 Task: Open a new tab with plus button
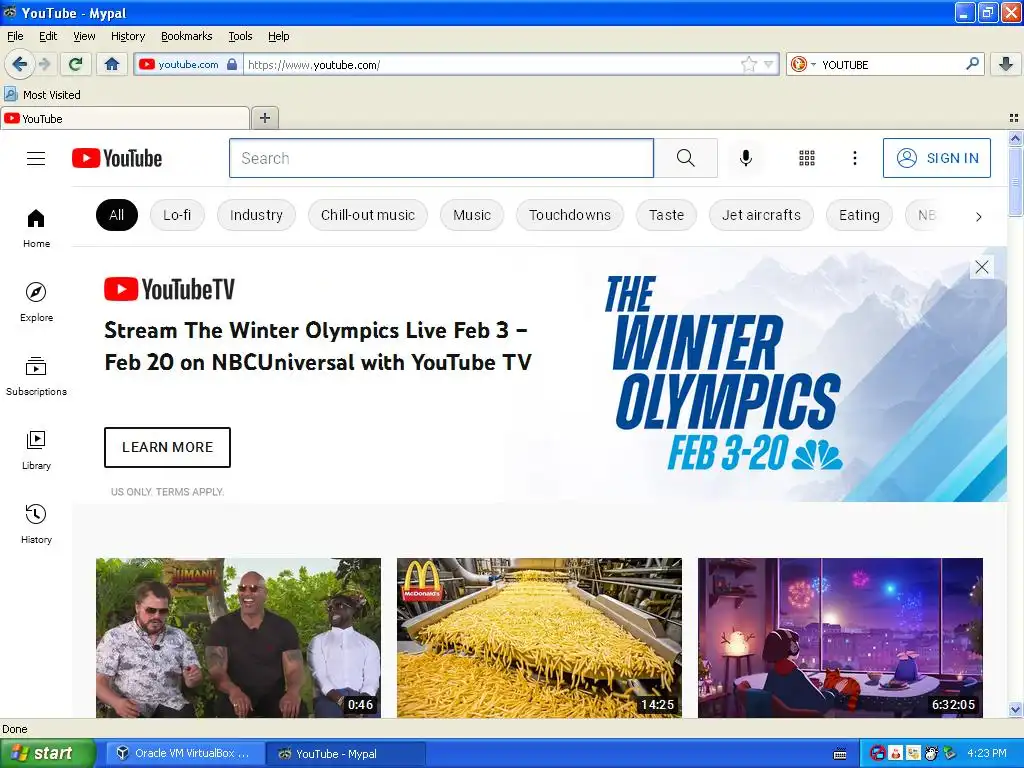point(264,118)
